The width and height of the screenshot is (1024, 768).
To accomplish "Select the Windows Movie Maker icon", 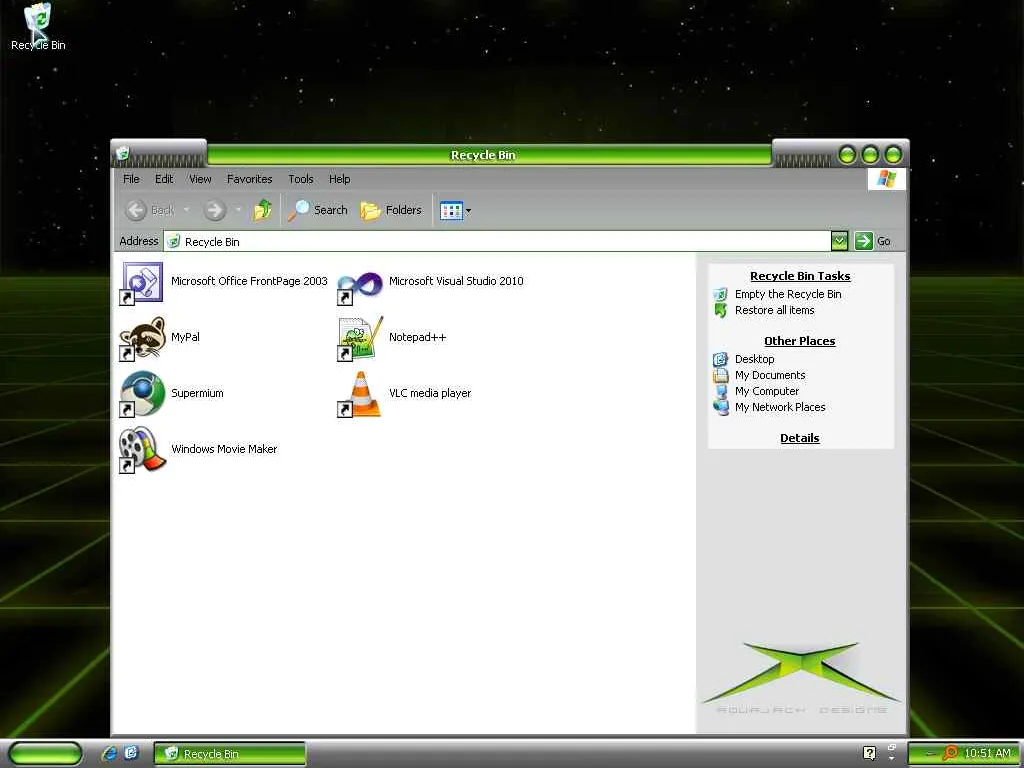I will click(x=142, y=449).
